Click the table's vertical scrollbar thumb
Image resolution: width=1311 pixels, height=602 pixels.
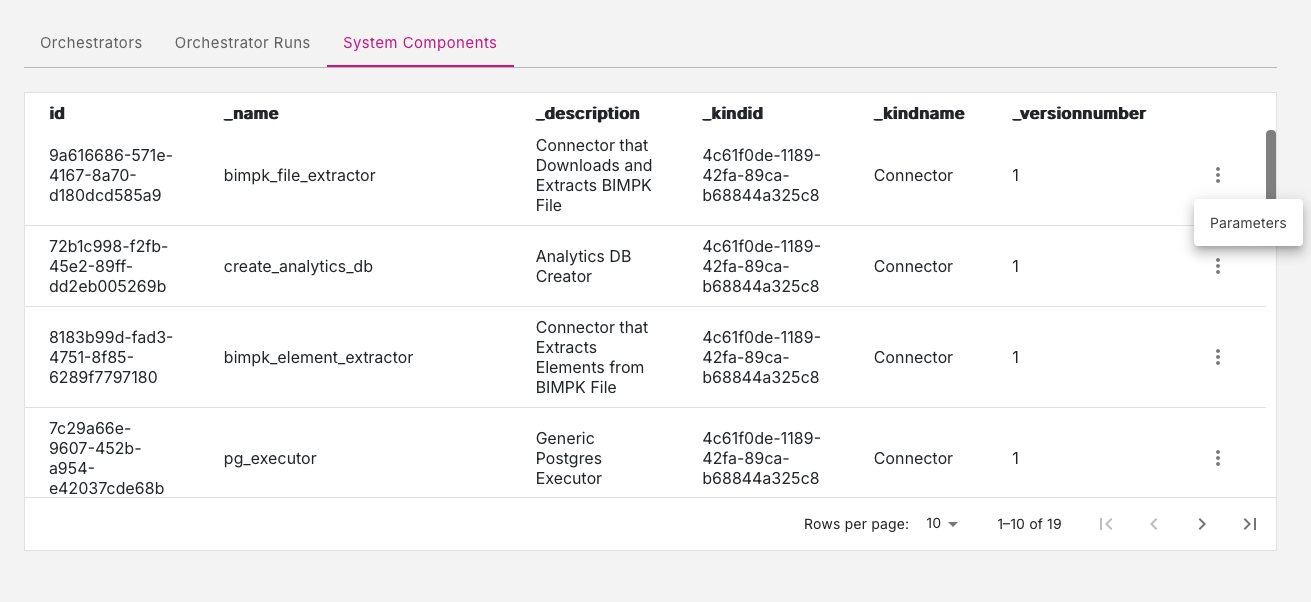pos(1271,165)
